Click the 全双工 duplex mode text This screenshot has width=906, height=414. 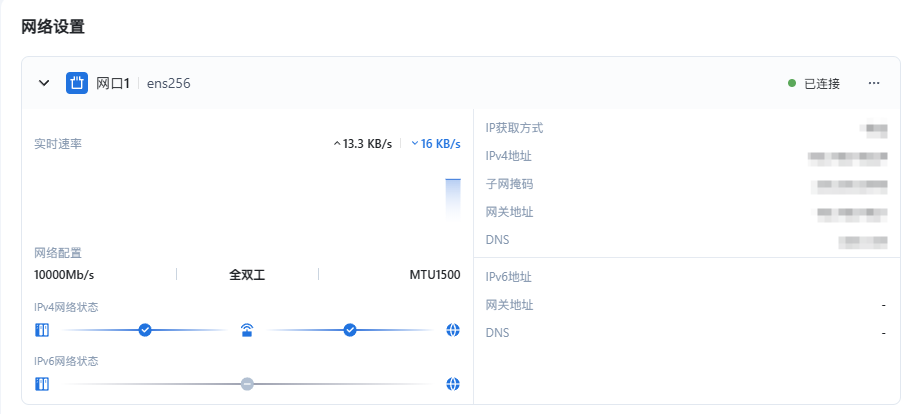click(247, 274)
